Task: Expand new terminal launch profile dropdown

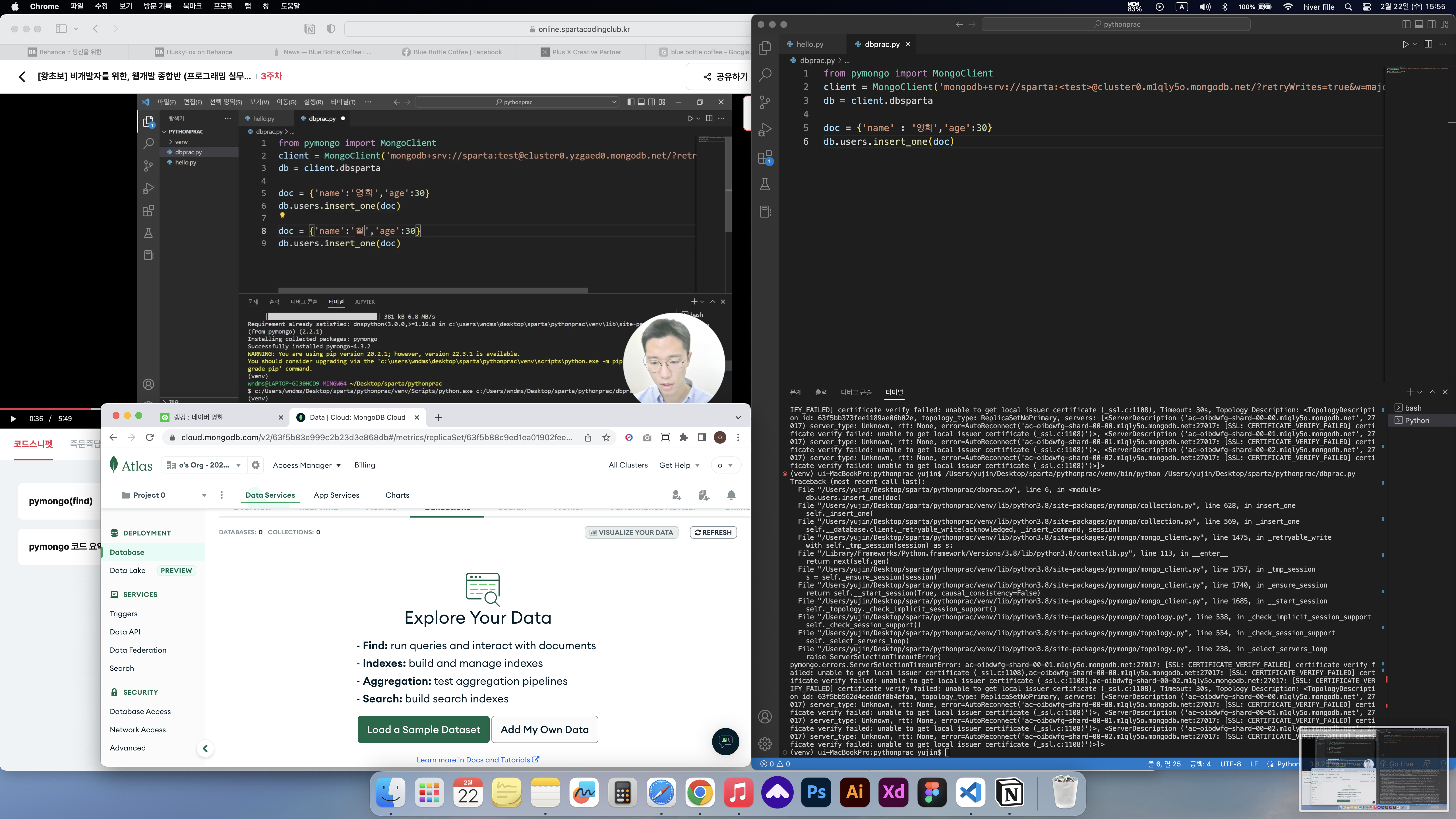Action: 1419,392
